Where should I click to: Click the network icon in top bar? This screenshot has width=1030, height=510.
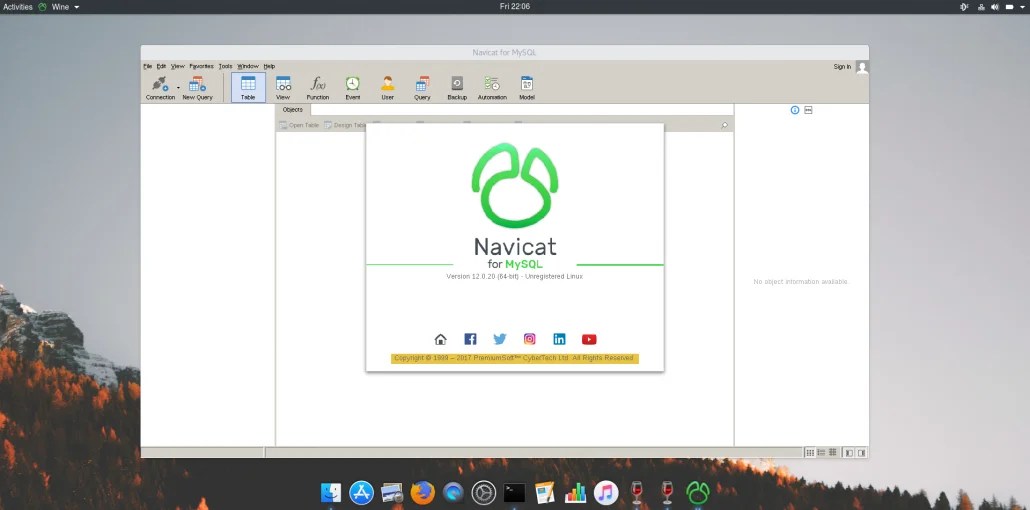981,7
